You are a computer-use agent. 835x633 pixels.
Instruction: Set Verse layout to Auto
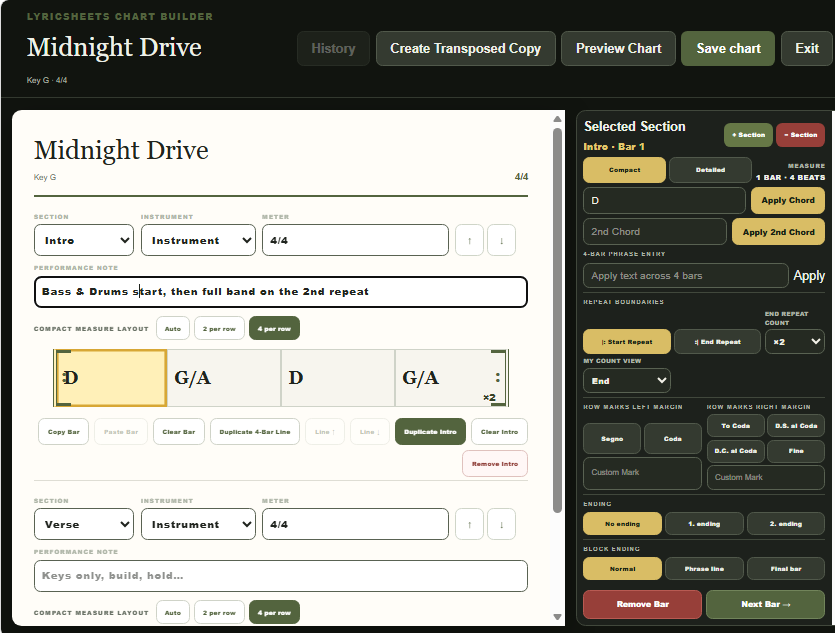pos(173,612)
